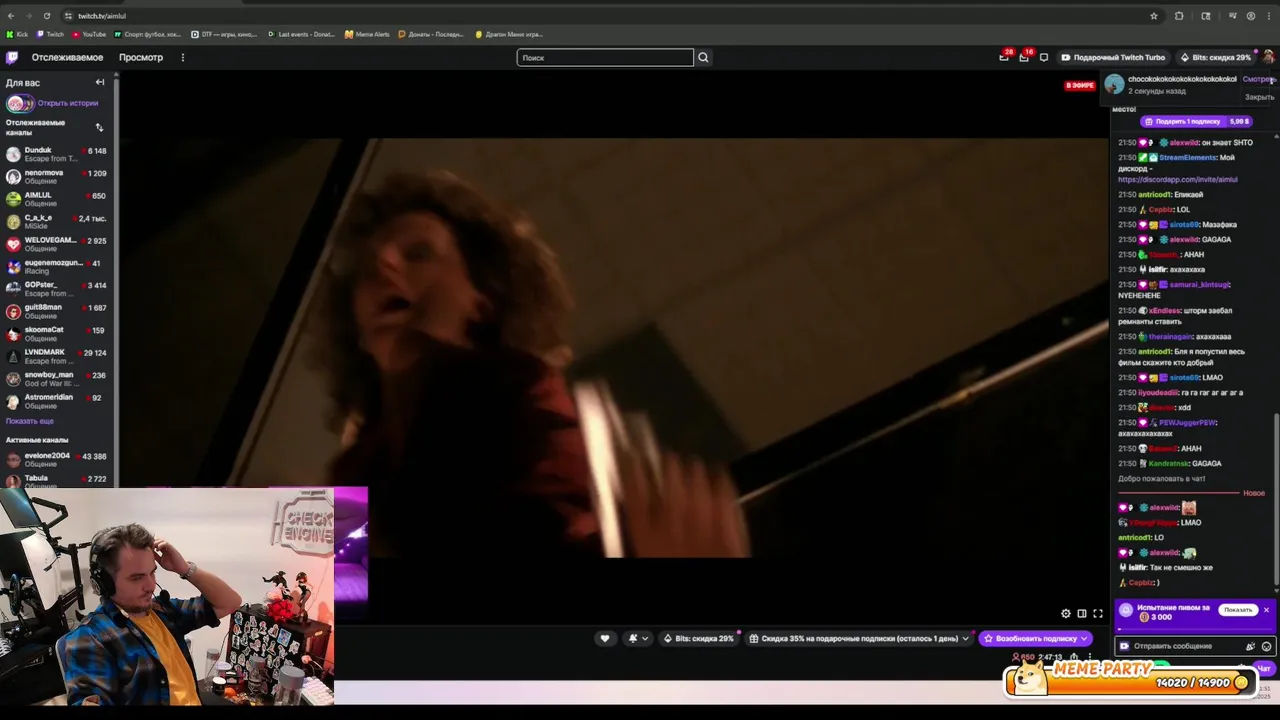Click Bits скидка 29% in top bar
The image size is (1280, 720).
(1216, 57)
